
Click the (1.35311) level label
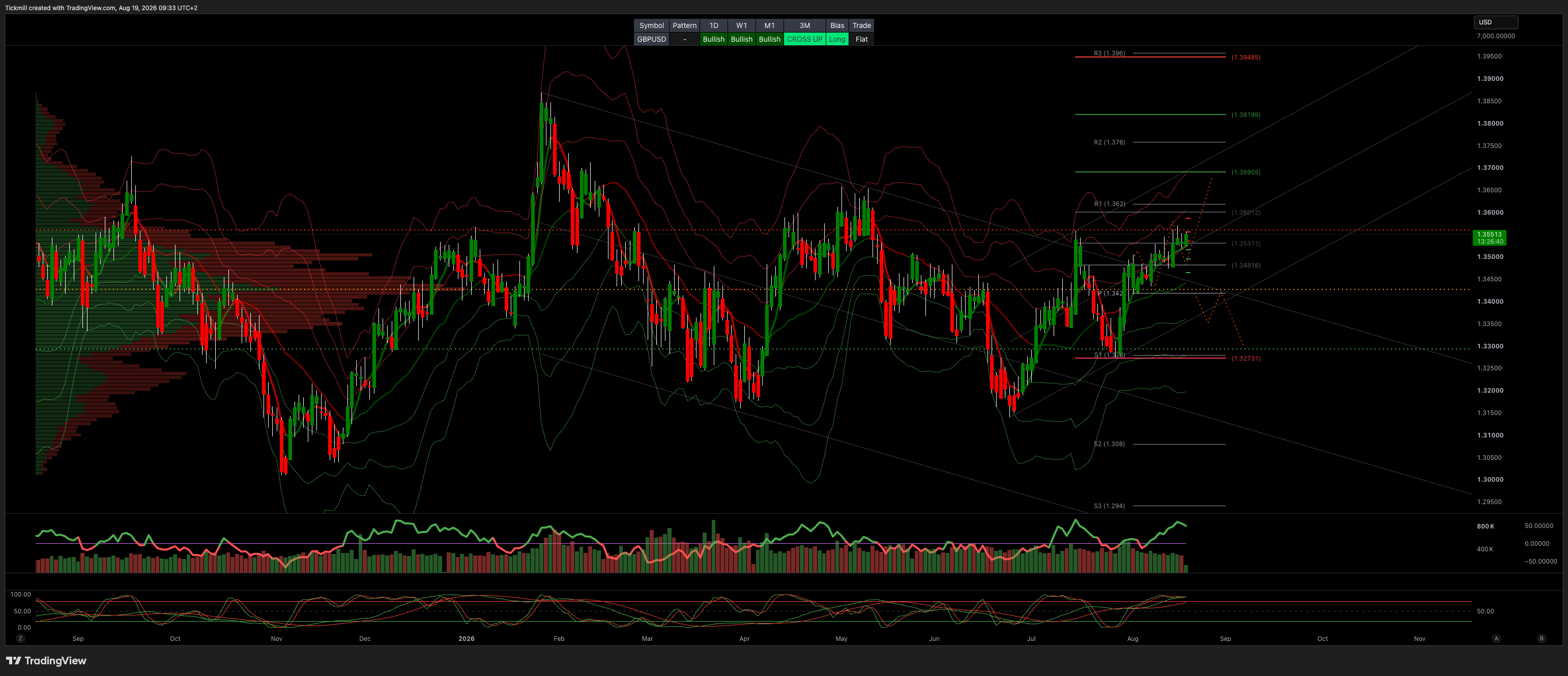1245,243
